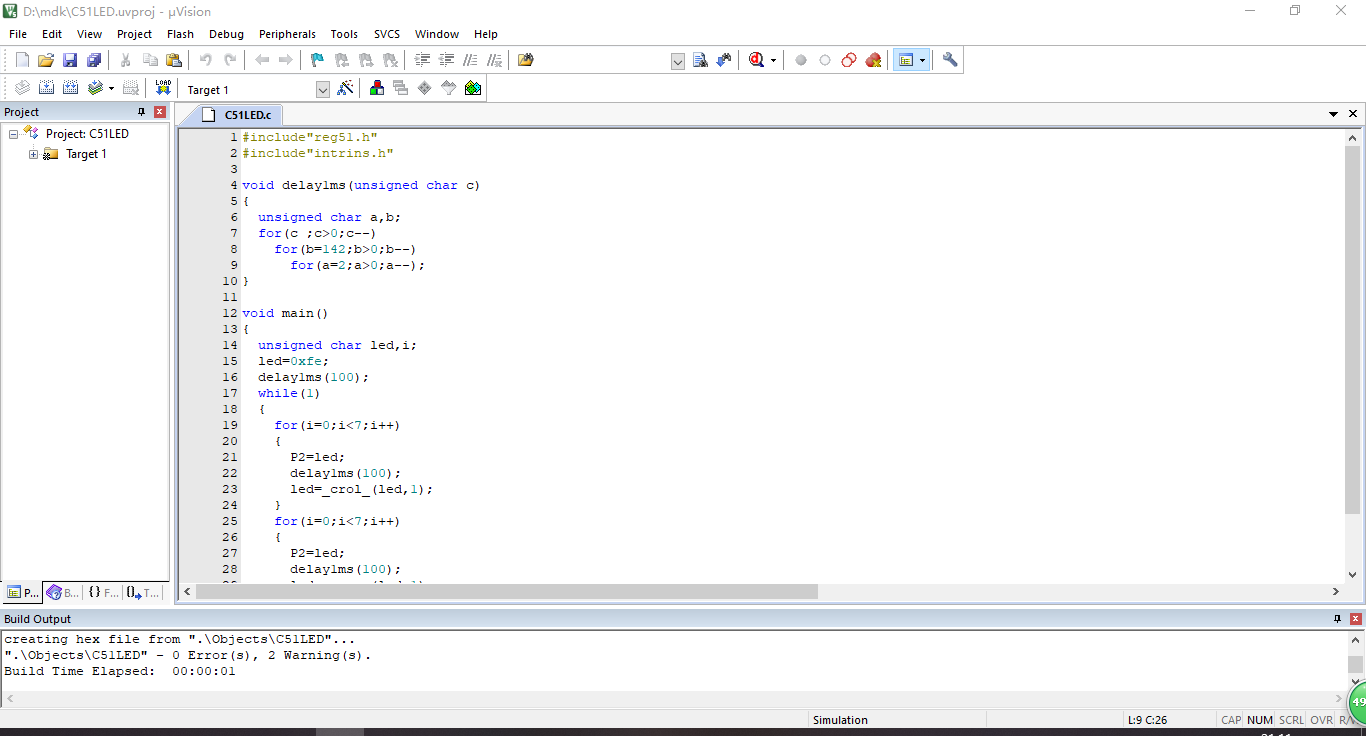Open debug restore views dropdown arrow
The image size is (1366, 736).
pyautogui.click(x=774, y=60)
